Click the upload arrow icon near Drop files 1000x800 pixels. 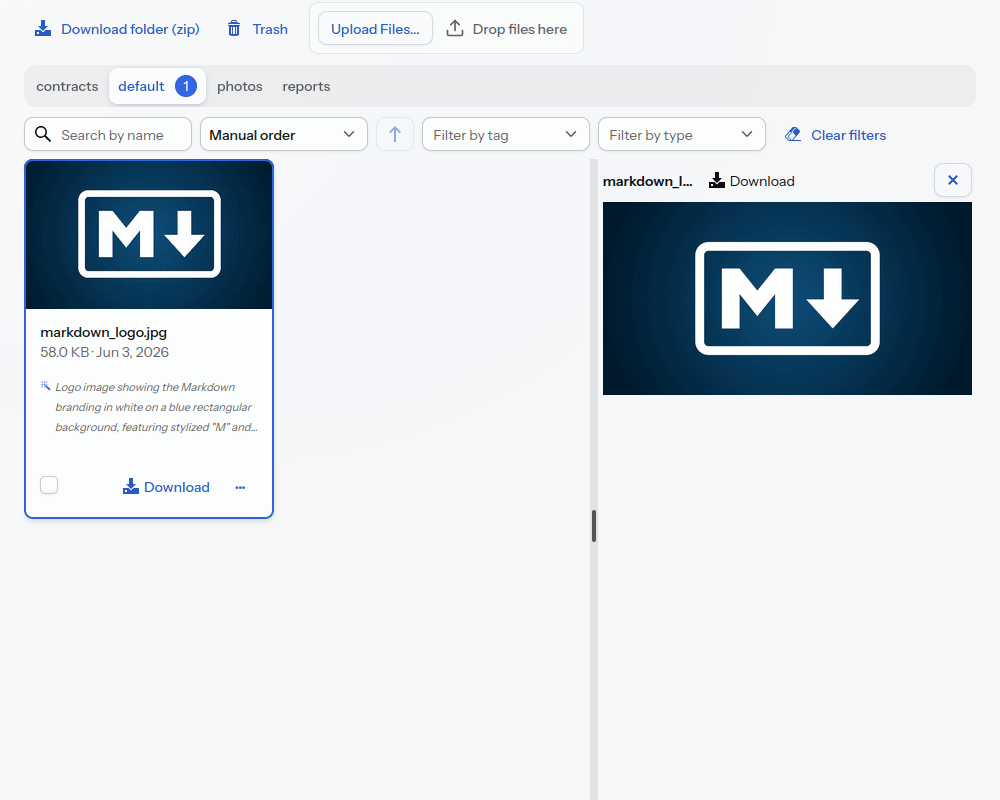point(455,28)
